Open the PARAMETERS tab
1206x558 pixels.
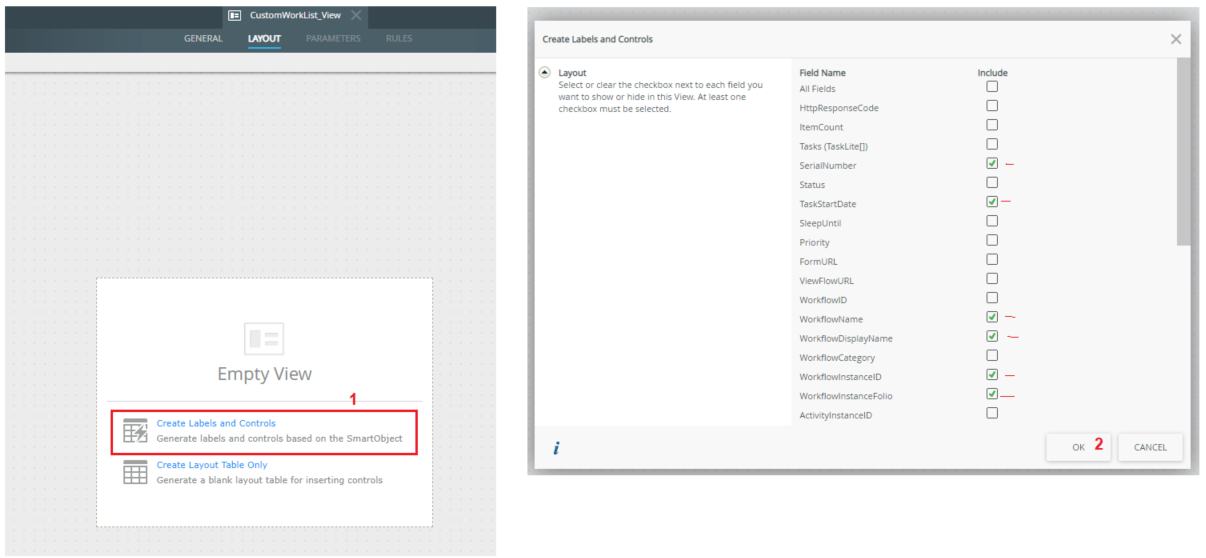pos(333,39)
